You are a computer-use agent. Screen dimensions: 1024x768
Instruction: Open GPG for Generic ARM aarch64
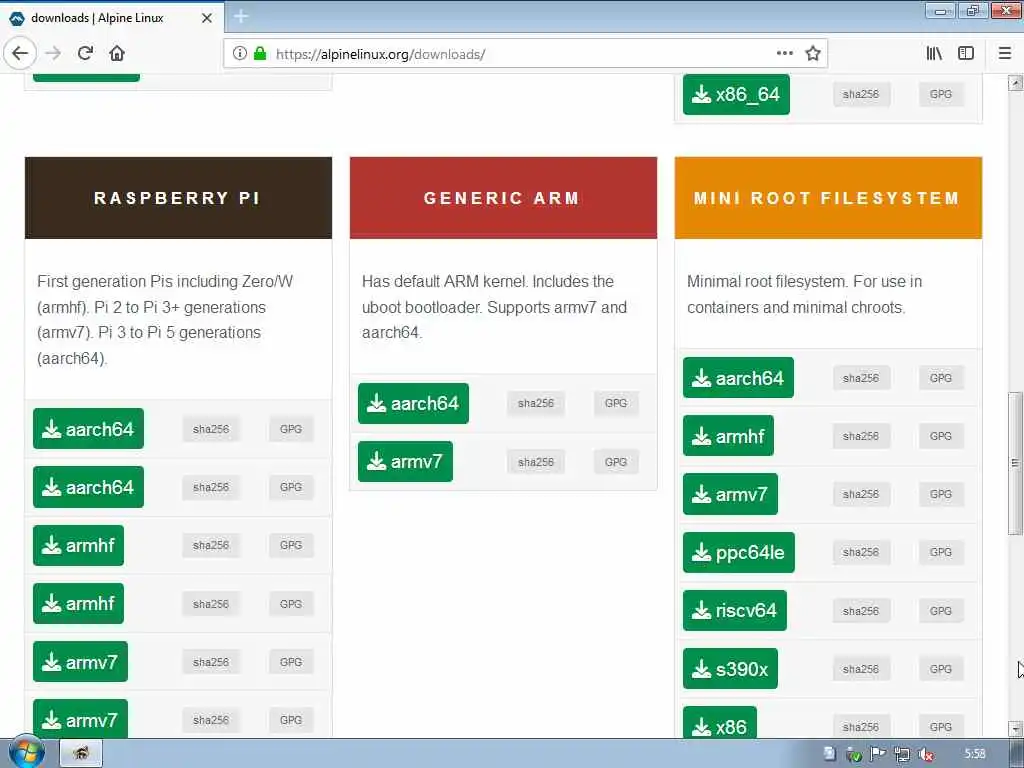[616, 404]
